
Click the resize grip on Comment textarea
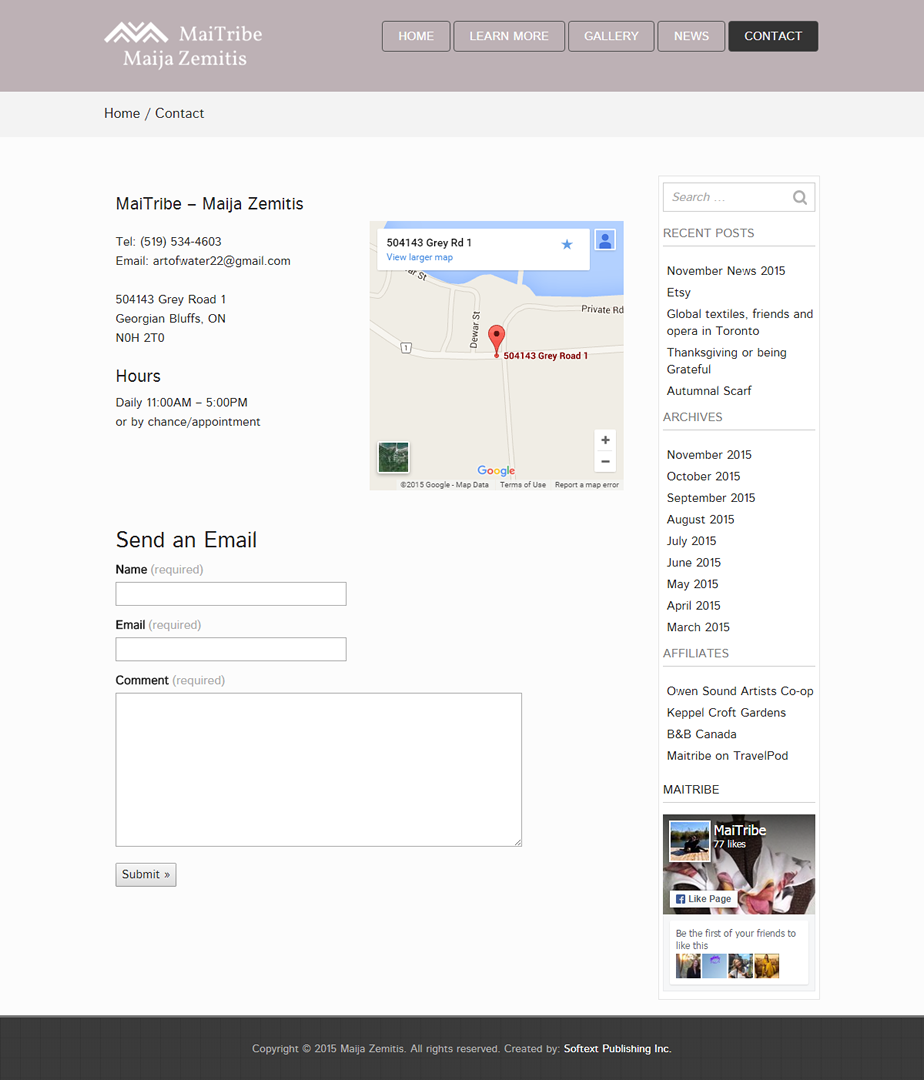(518, 842)
